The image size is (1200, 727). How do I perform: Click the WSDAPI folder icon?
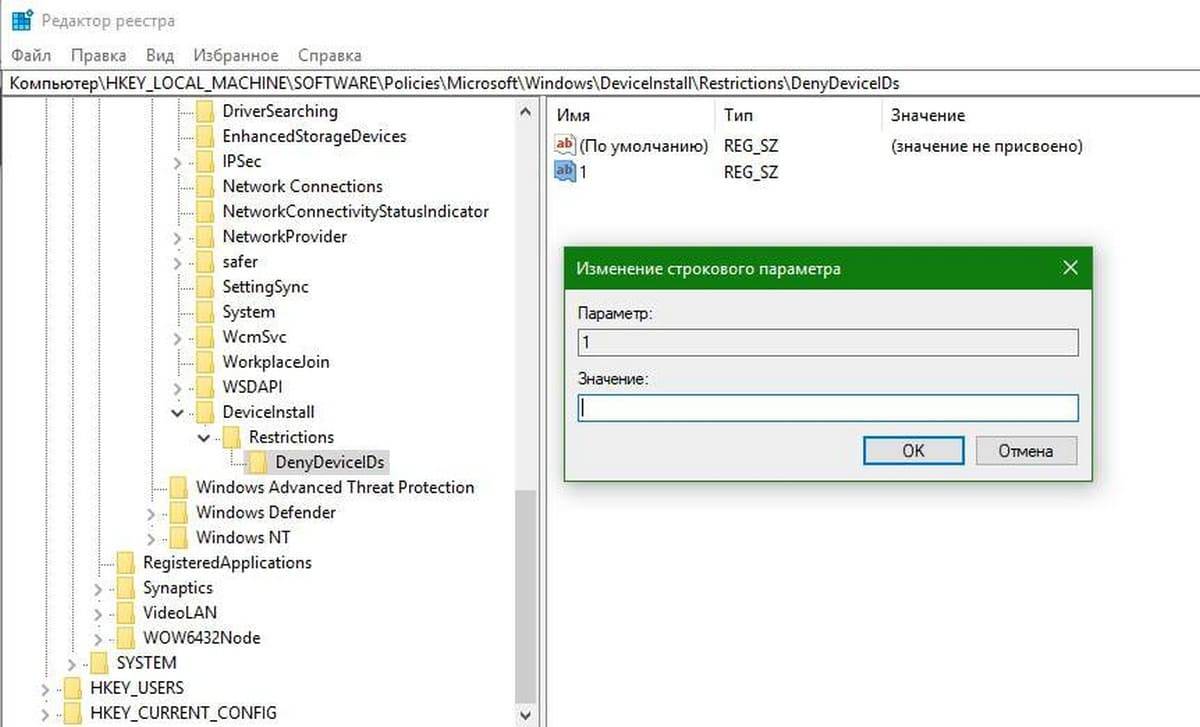tap(205, 386)
